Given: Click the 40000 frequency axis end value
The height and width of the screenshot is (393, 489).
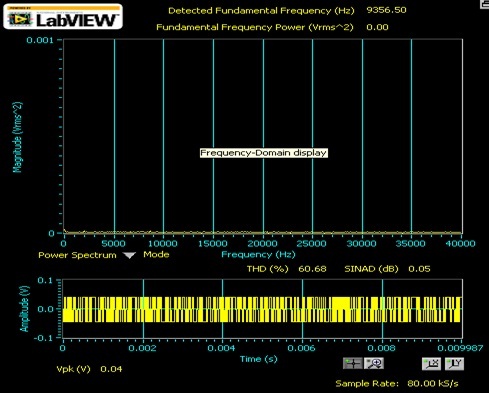Looking at the screenshot, I should 460,244.
